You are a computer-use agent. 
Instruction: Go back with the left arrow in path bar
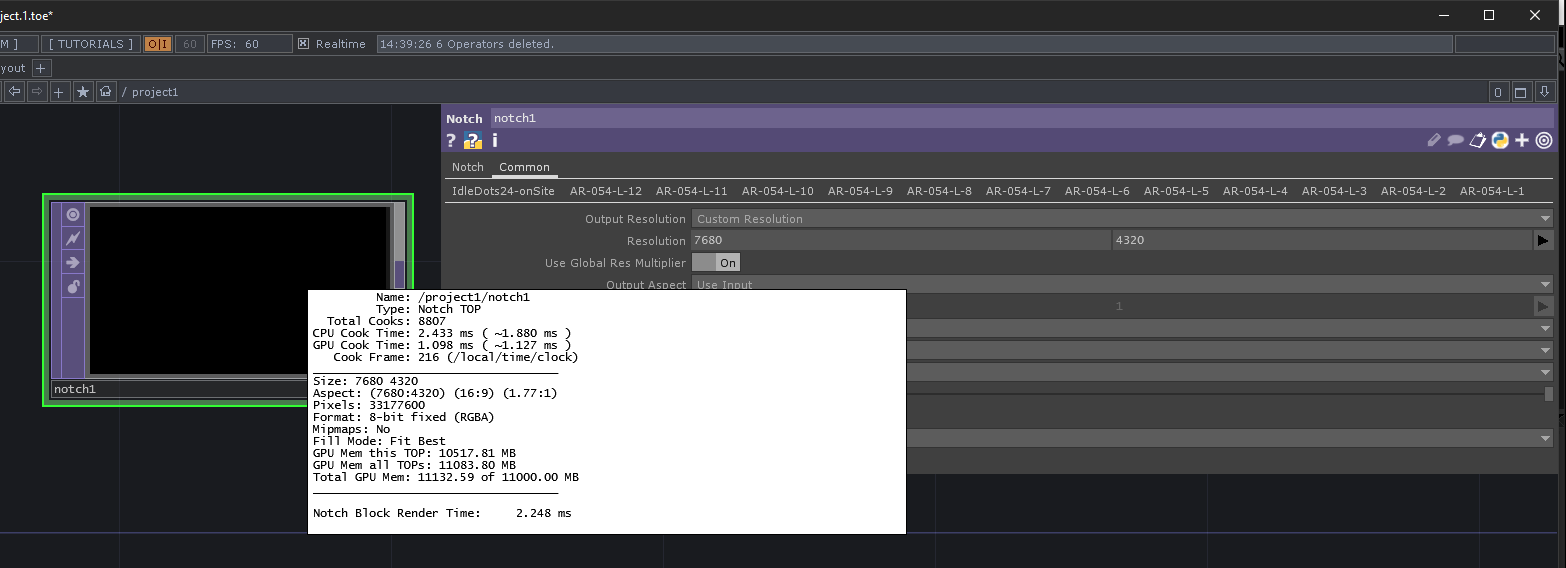14,92
